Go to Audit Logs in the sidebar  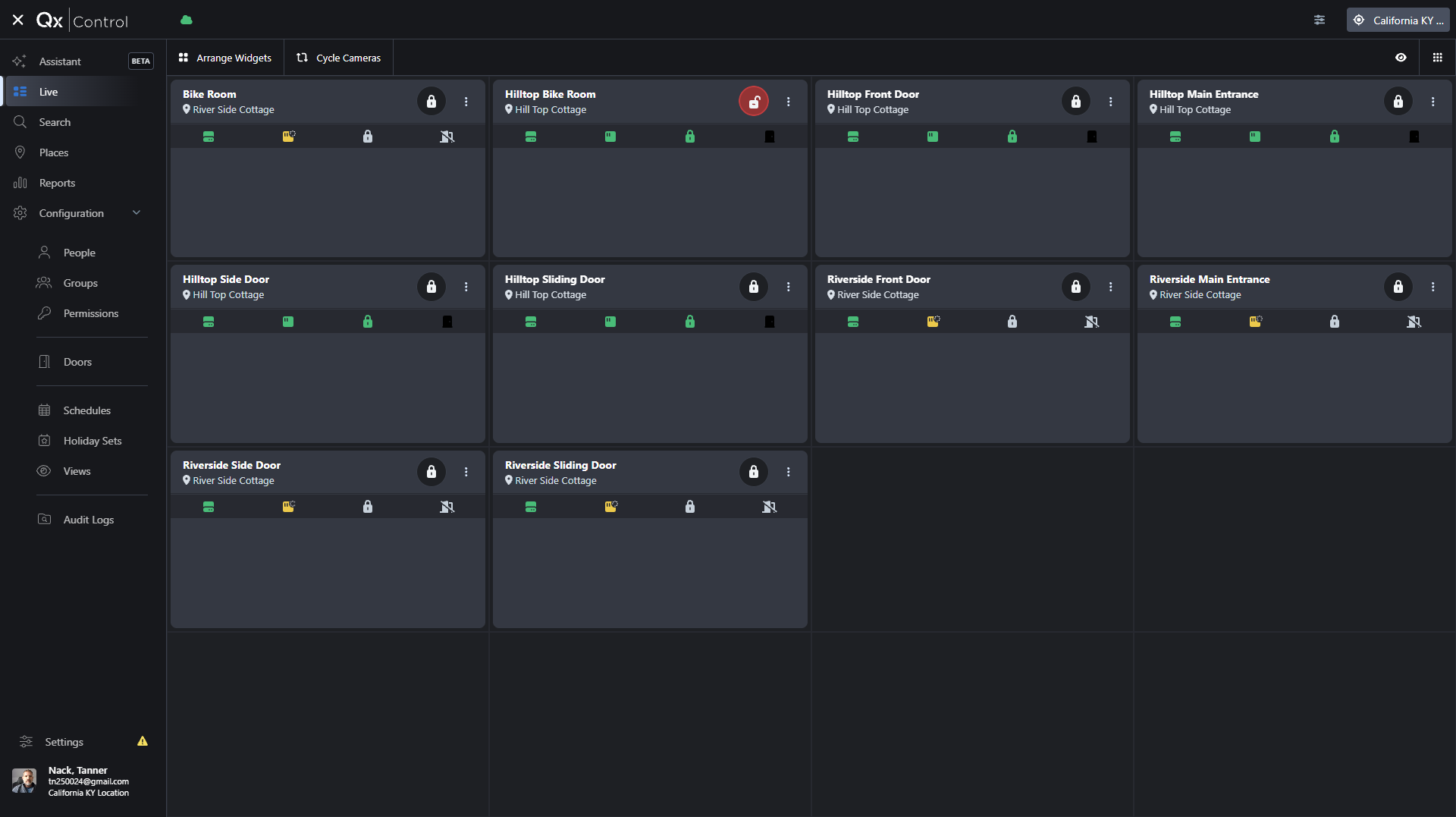point(88,520)
